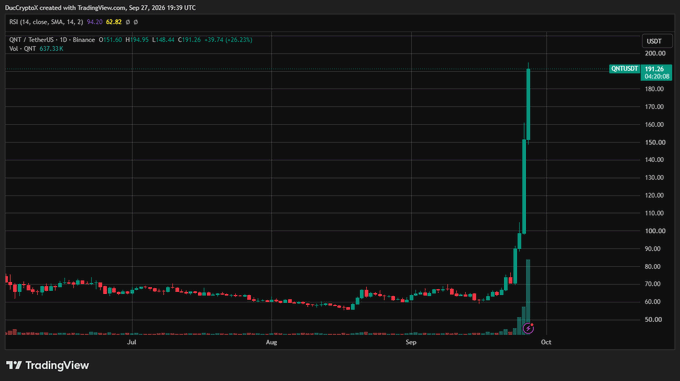Click the open price O151.60
Screen dimensions: 680x381
[110, 39]
